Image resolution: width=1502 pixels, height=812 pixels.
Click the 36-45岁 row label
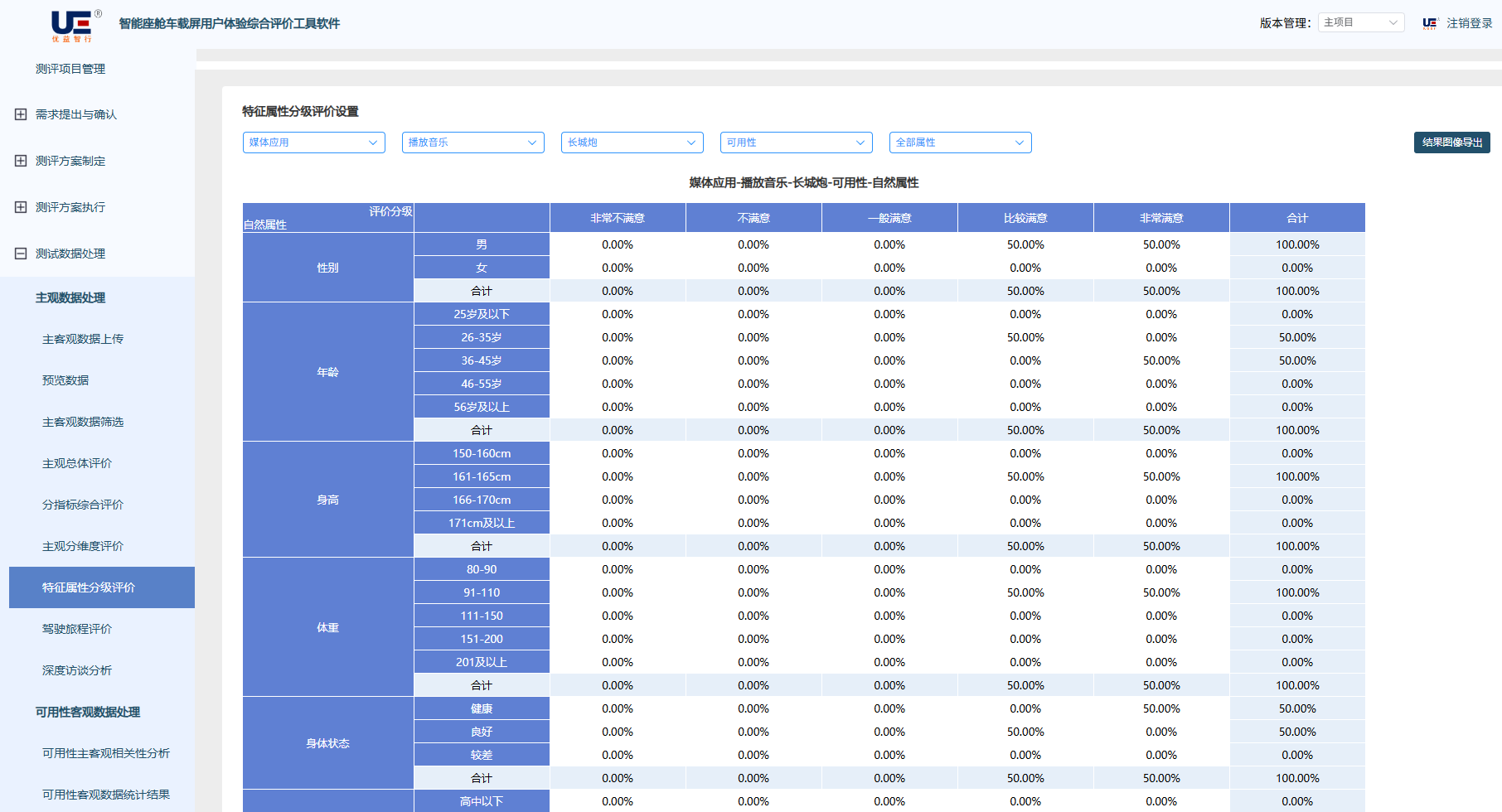482,360
